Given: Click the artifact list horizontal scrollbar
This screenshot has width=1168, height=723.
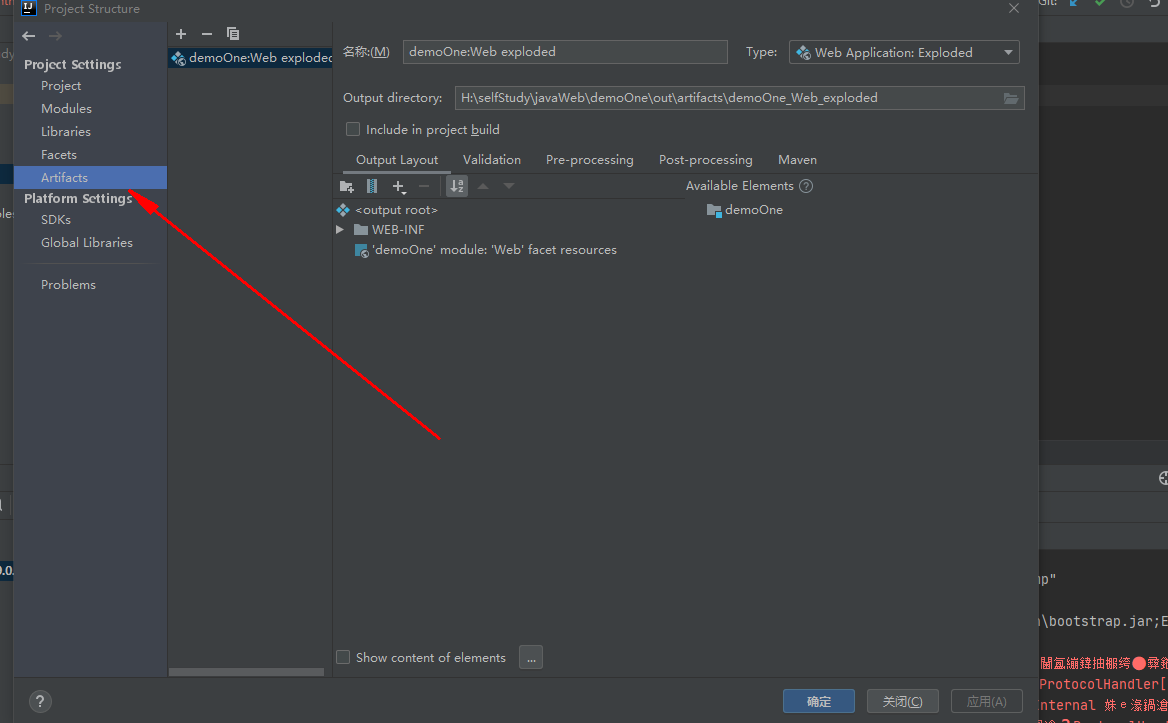Looking at the screenshot, I should [x=247, y=672].
